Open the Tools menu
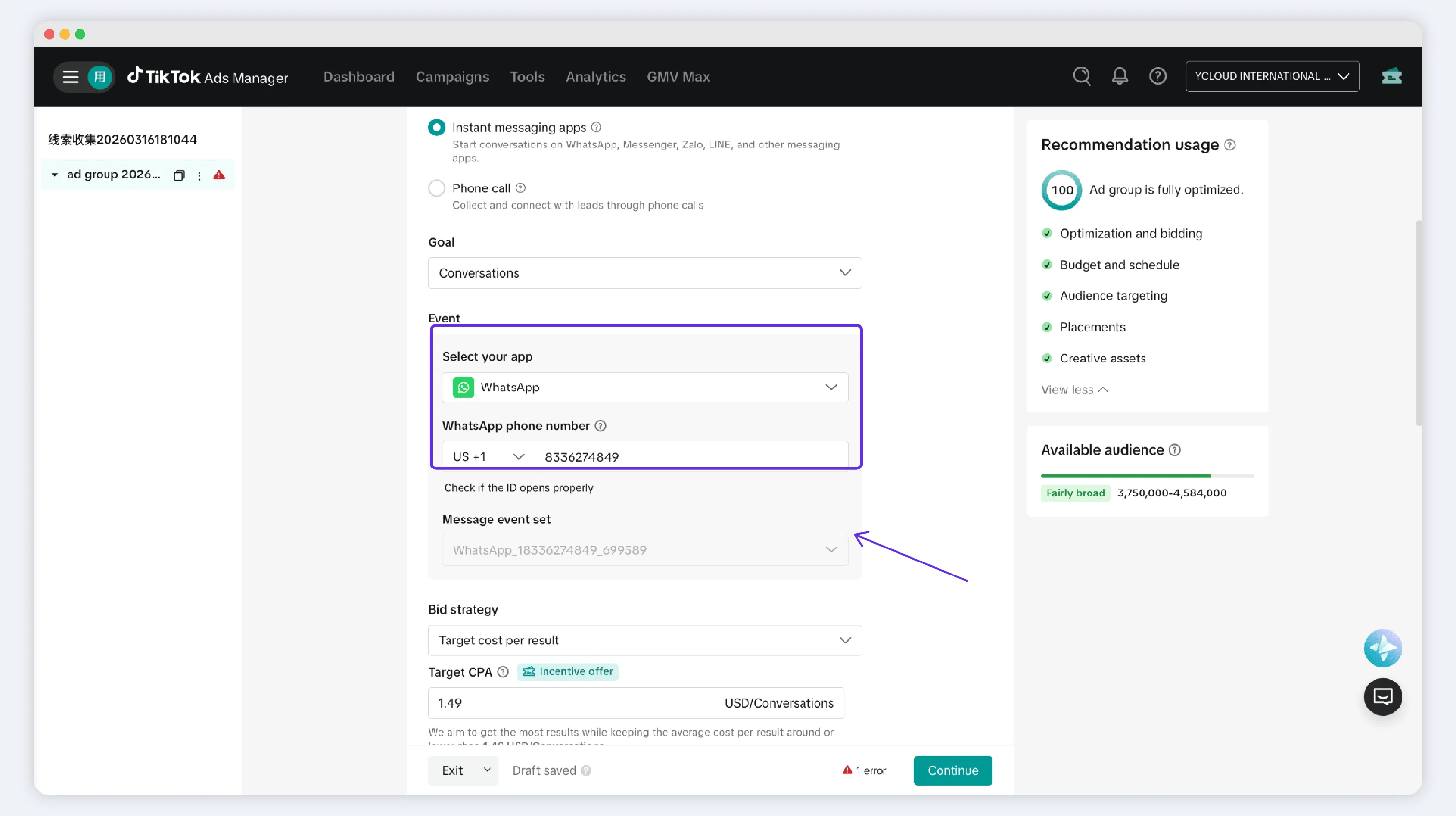 [527, 76]
